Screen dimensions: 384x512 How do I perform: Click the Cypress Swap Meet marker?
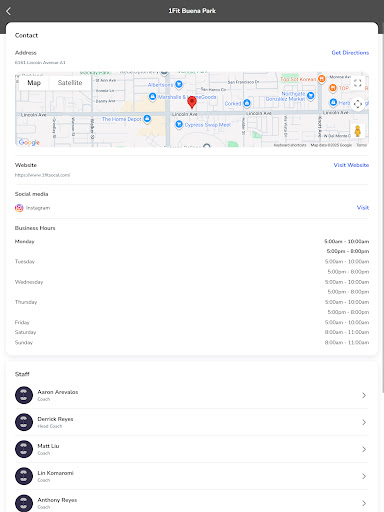(179, 124)
